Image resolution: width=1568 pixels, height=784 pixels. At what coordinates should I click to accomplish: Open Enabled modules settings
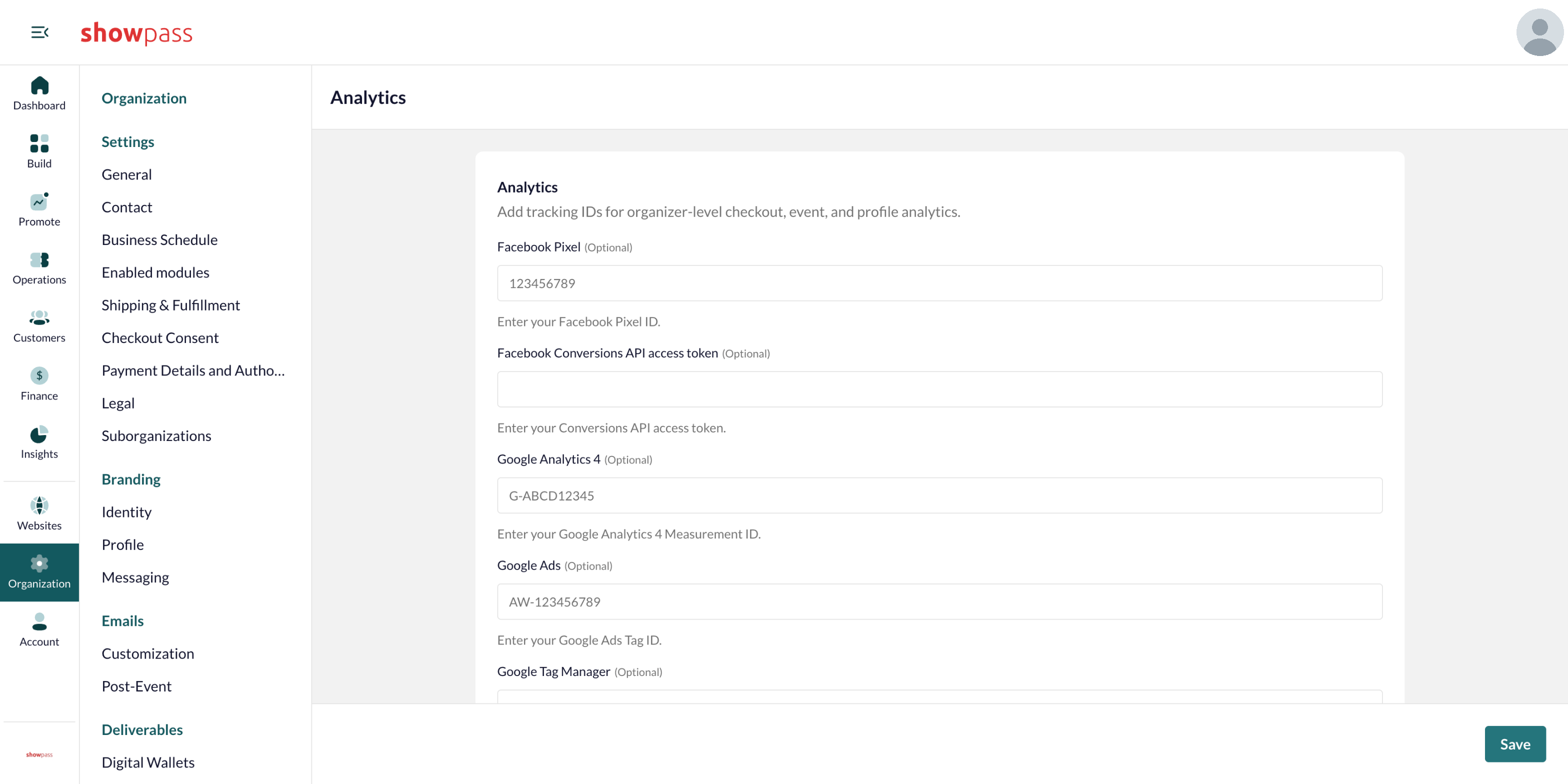[x=155, y=272]
